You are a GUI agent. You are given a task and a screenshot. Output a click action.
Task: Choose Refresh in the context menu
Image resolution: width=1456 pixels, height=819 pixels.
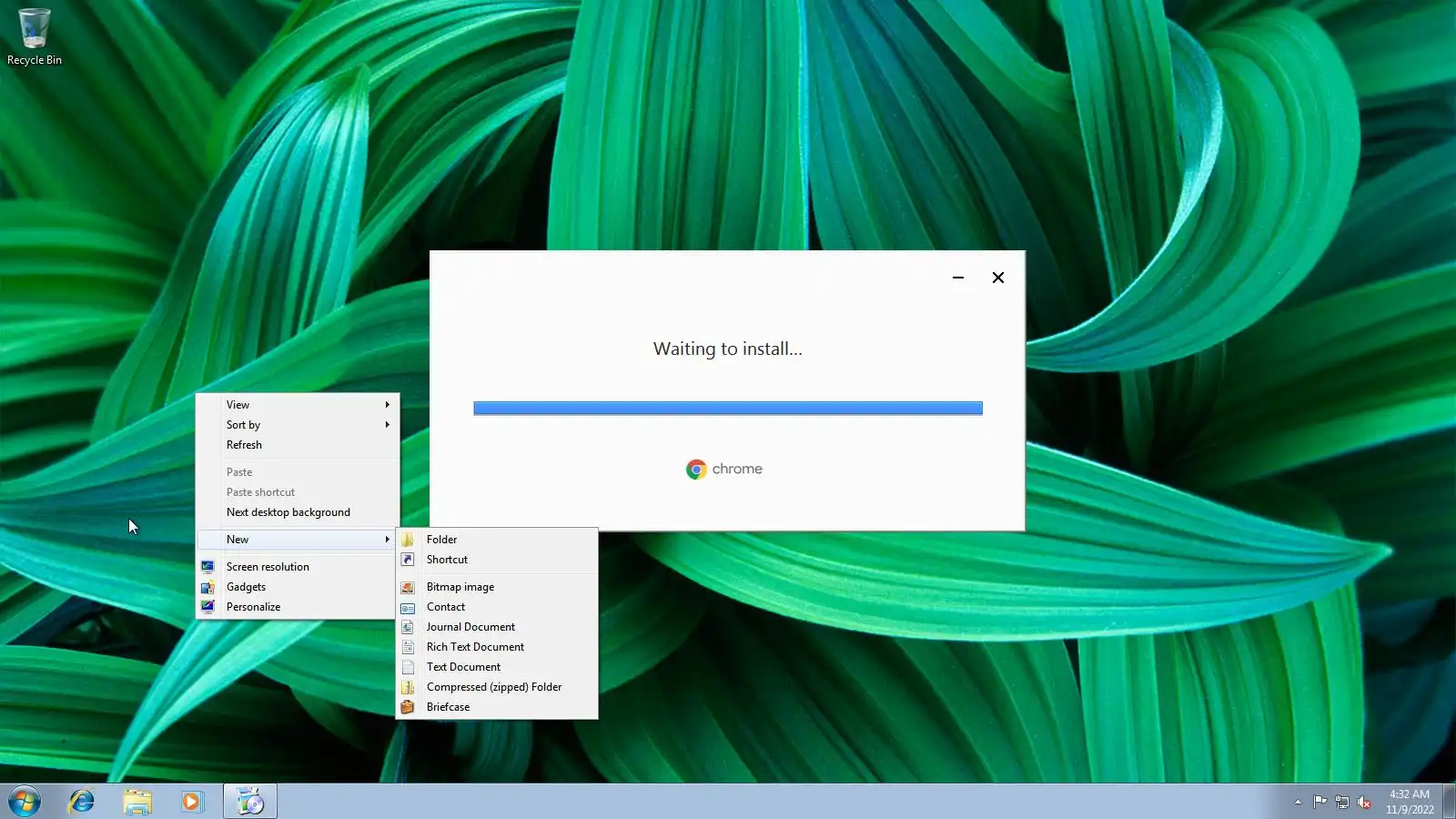point(297,445)
